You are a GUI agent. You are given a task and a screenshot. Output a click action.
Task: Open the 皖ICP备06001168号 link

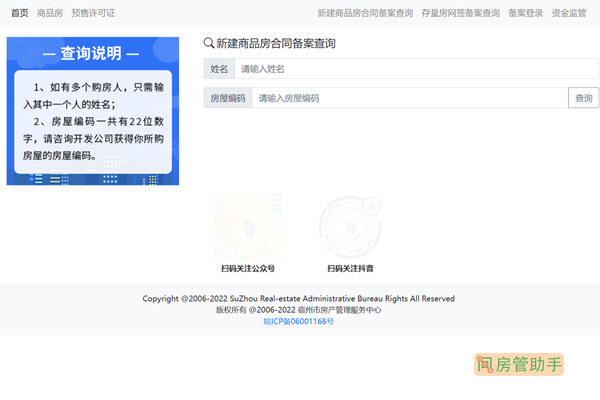(298, 321)
